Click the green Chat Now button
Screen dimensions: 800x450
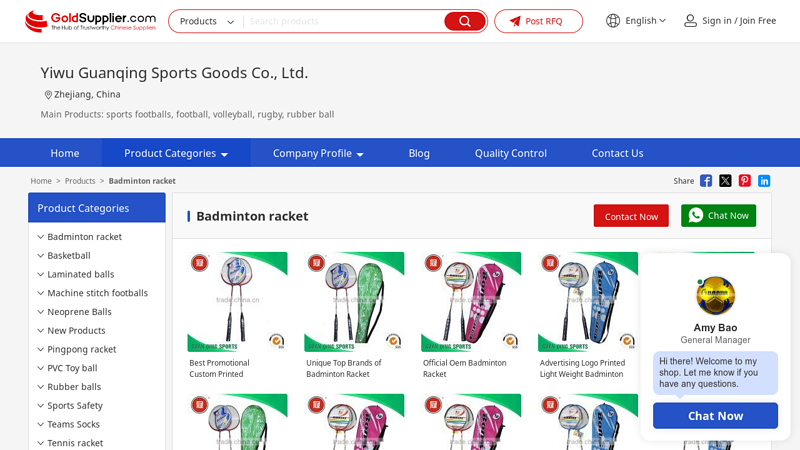pyautogui.click(x=718, y=216)
